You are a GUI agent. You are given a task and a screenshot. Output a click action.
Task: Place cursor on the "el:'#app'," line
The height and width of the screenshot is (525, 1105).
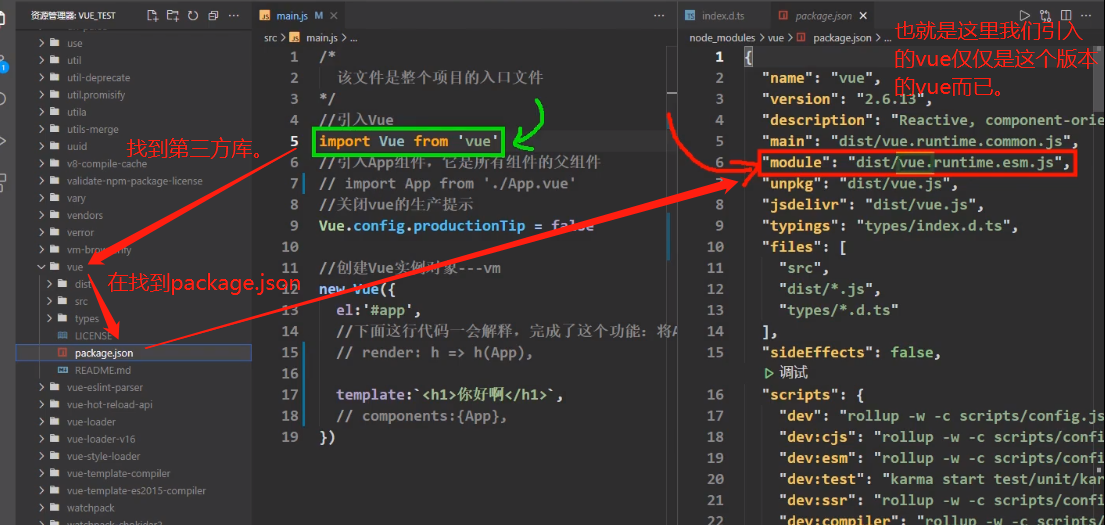tap(378, 311)
